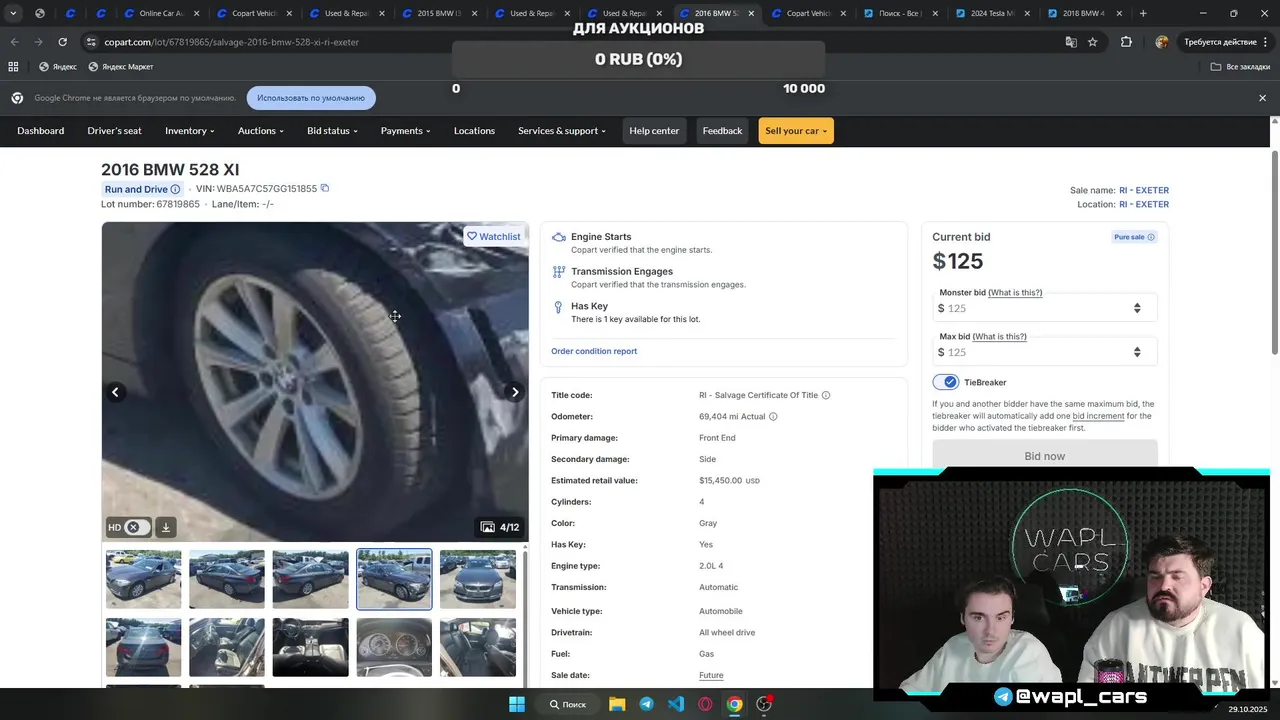
Task: Switch to the Online Car Au browser tab
Action: [160, 14]
